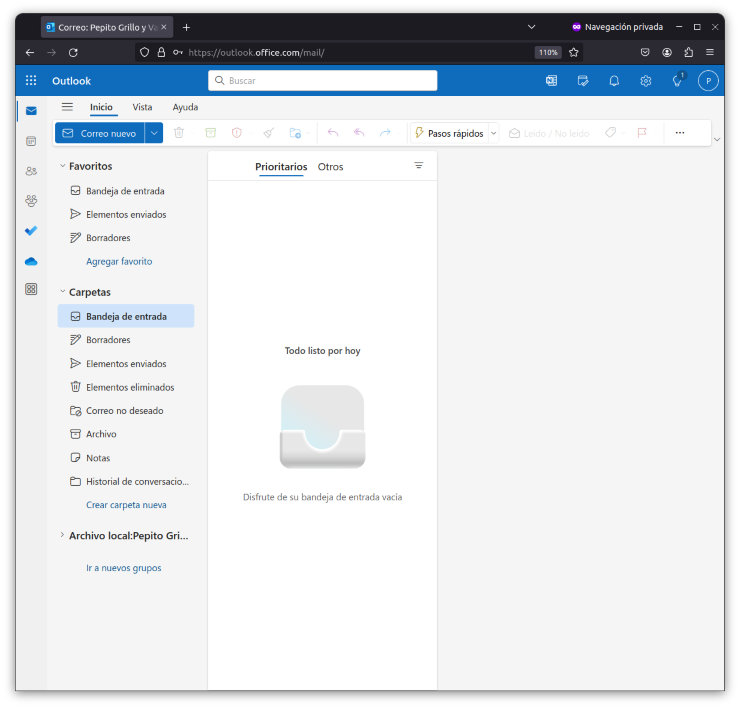Open Borradores under Favoritos
Screen dimensions: 740x708
tap(126, 237)
